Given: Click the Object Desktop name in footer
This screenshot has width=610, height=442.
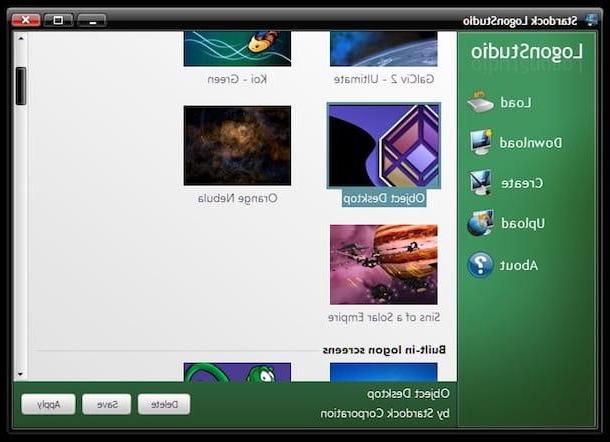Looking at the screenshot, I should click(408, 394).
